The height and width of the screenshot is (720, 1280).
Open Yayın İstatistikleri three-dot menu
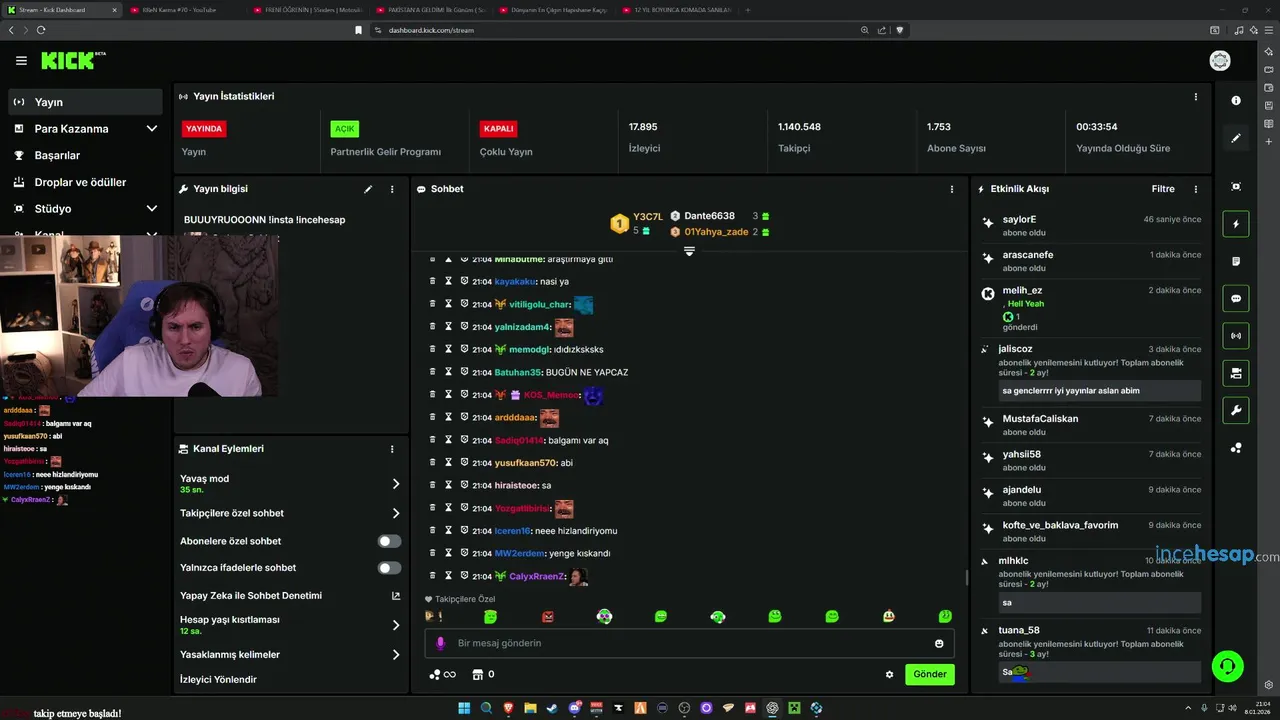click(1195, 97)
